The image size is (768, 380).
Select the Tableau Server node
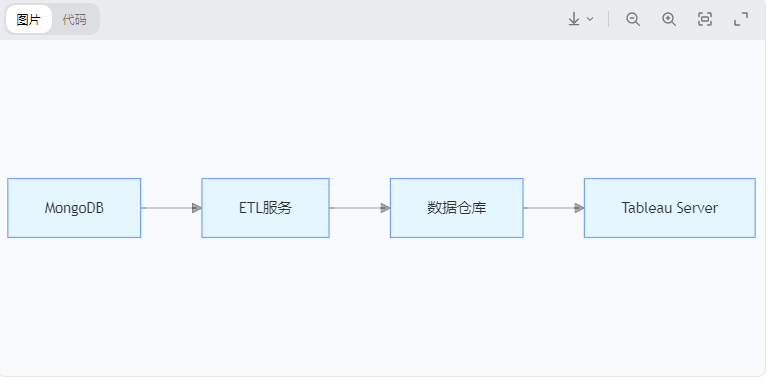670,208
